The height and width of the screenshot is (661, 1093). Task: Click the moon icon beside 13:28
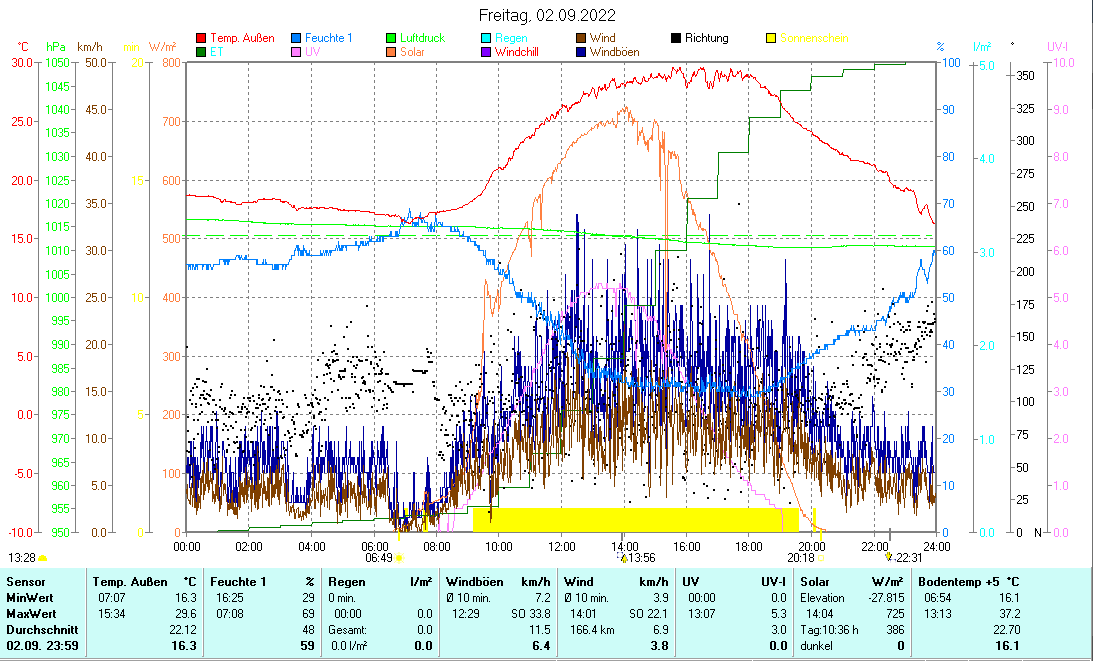tap(43, 558)
